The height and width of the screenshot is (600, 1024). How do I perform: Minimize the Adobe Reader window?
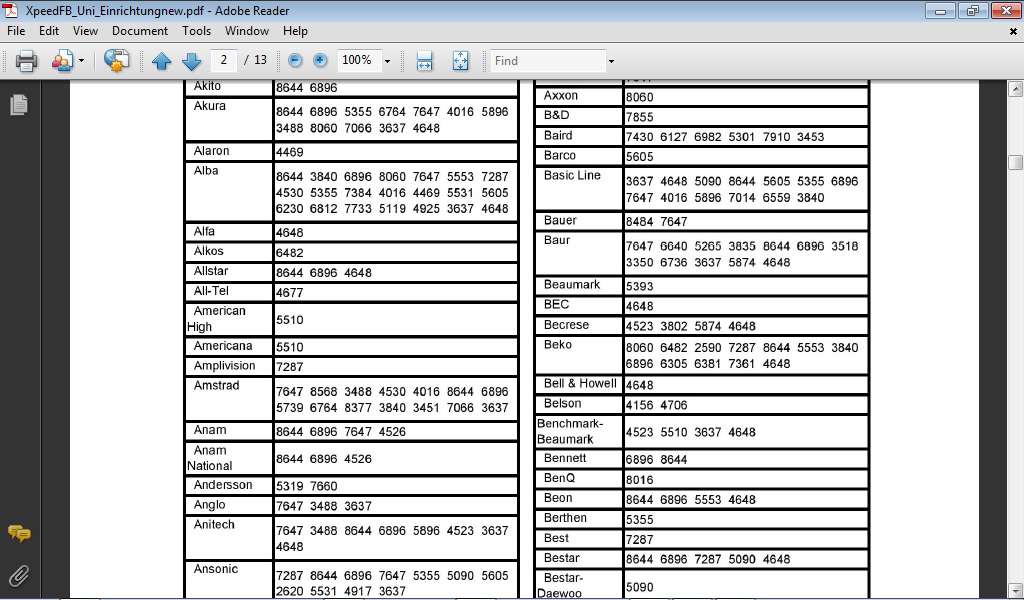(x=940, y=10)
